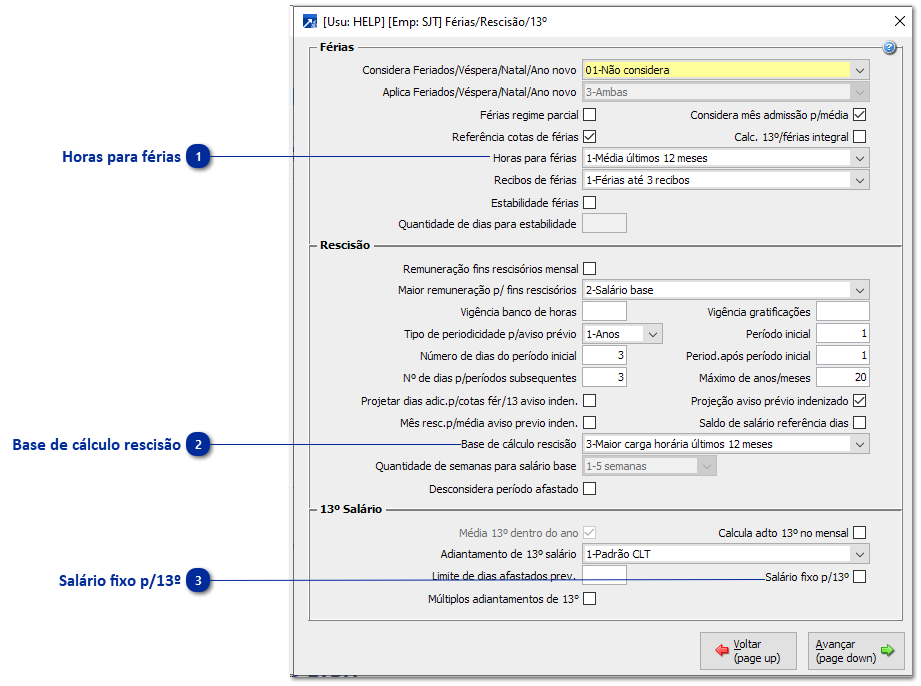
Task: Click the Média 13º dentro do ano label
Action: coord(519,533)
